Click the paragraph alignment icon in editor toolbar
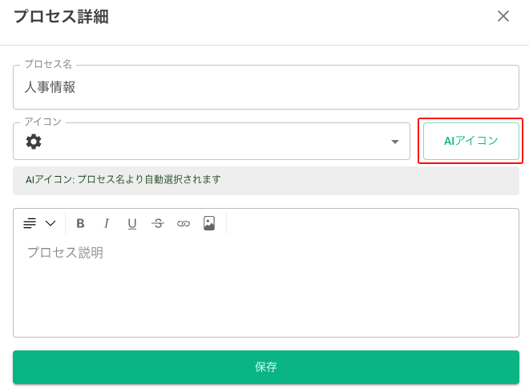Viewport: 529px width, 392px height. (30, 223)
